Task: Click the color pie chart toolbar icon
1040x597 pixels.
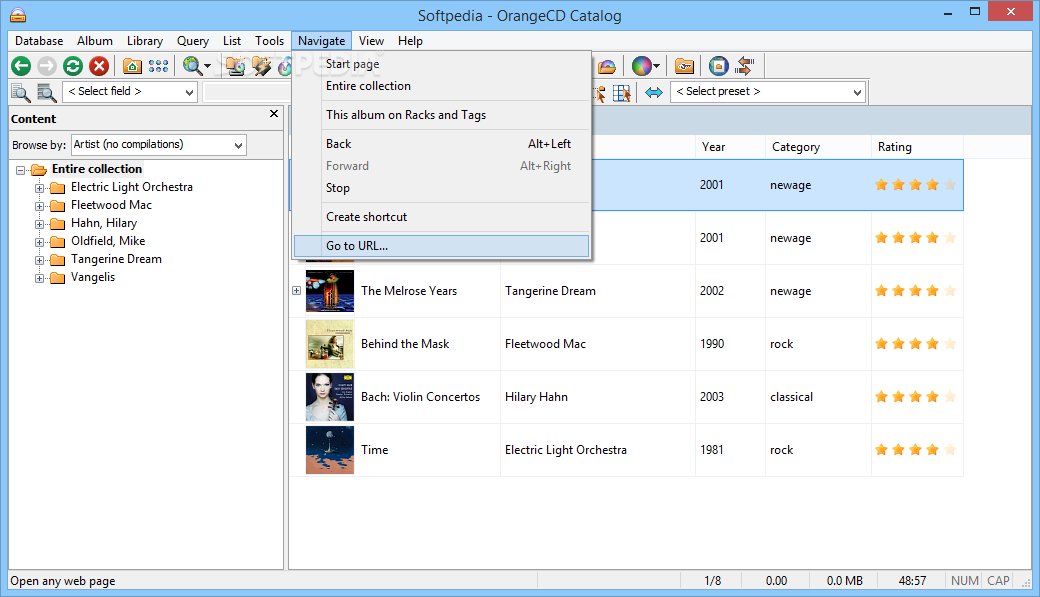Action: (x=641, y=66)
